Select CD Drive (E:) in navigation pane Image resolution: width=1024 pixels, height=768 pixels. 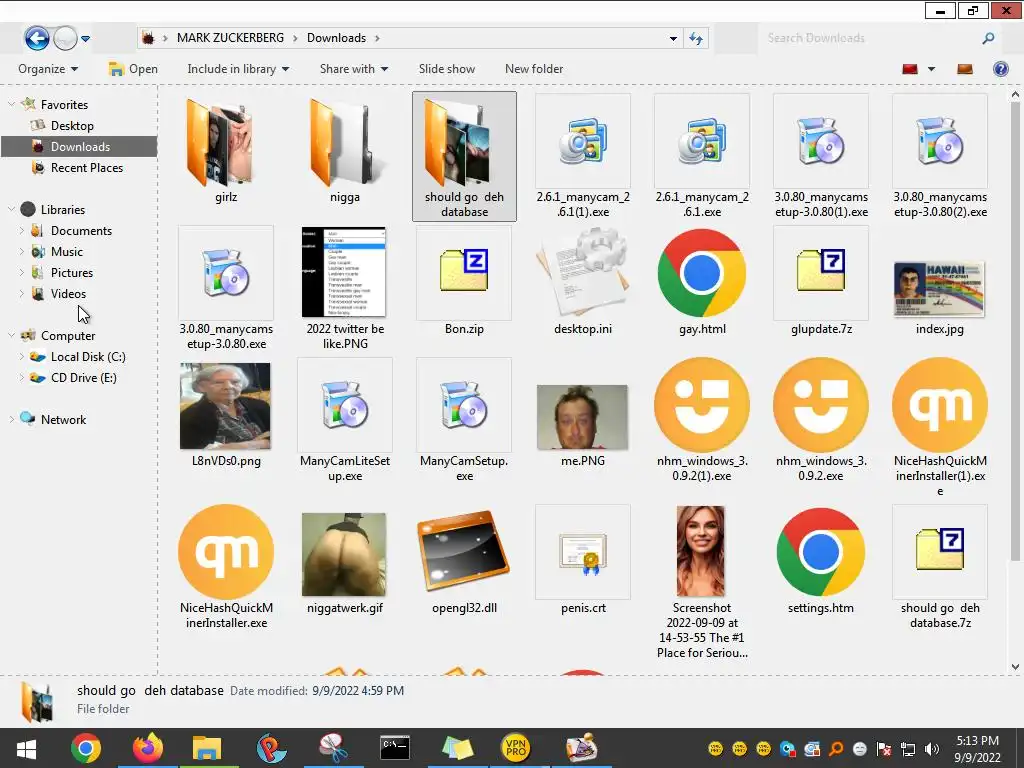tap(83, 377)
